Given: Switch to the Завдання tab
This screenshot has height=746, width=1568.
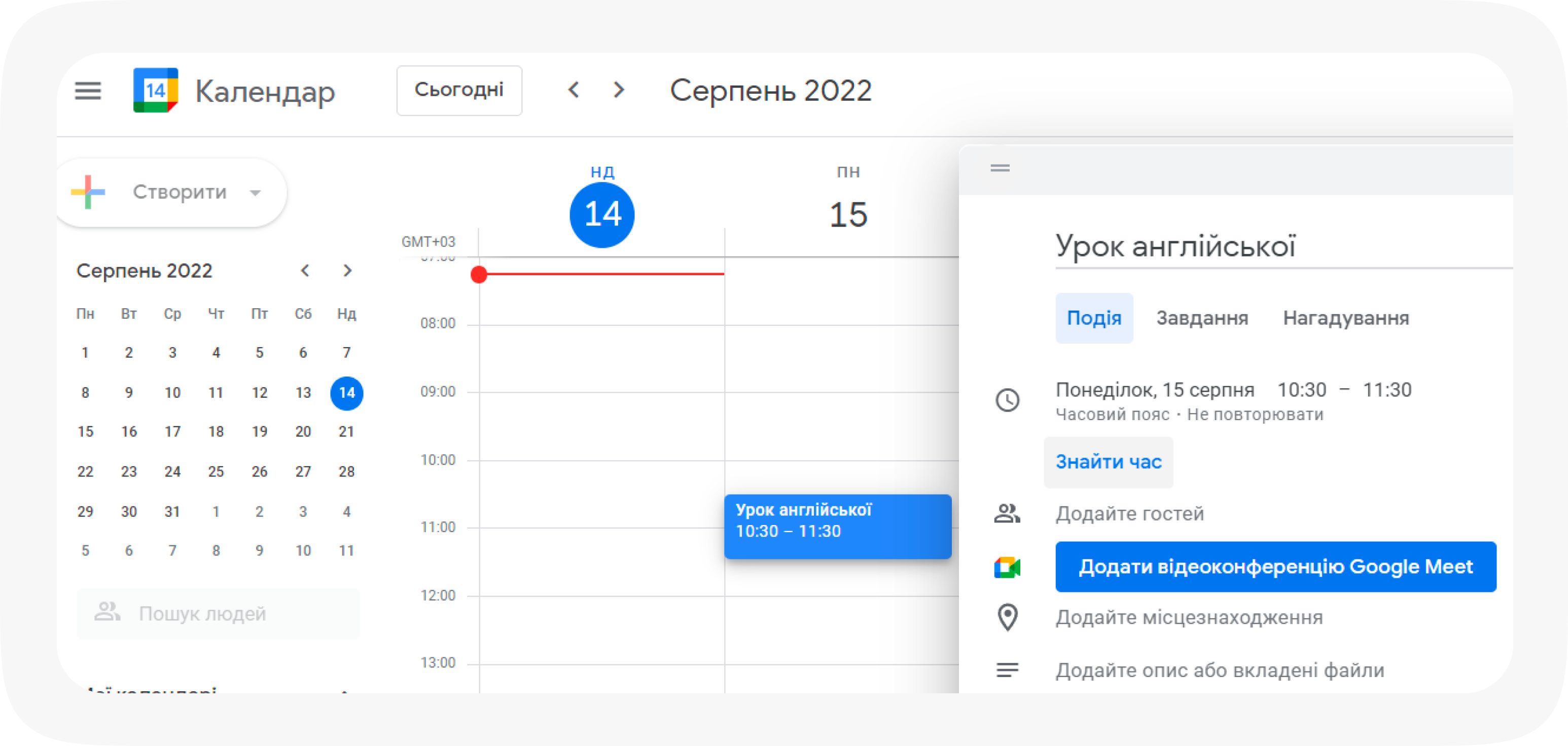Looking at the screenshot, I should pyautogui.click(x=1202, y=318).
